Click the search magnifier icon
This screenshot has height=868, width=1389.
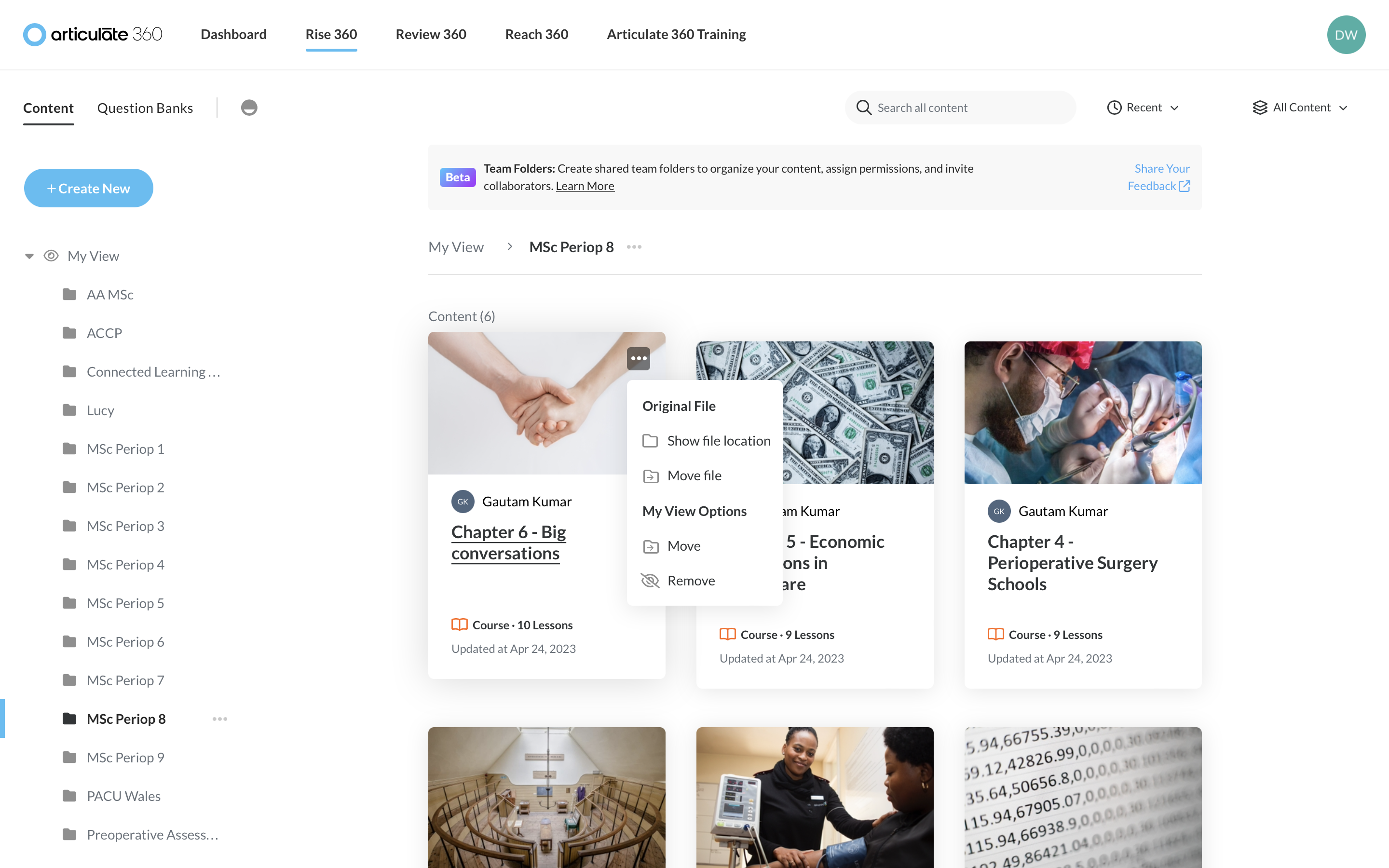(864, 108)
